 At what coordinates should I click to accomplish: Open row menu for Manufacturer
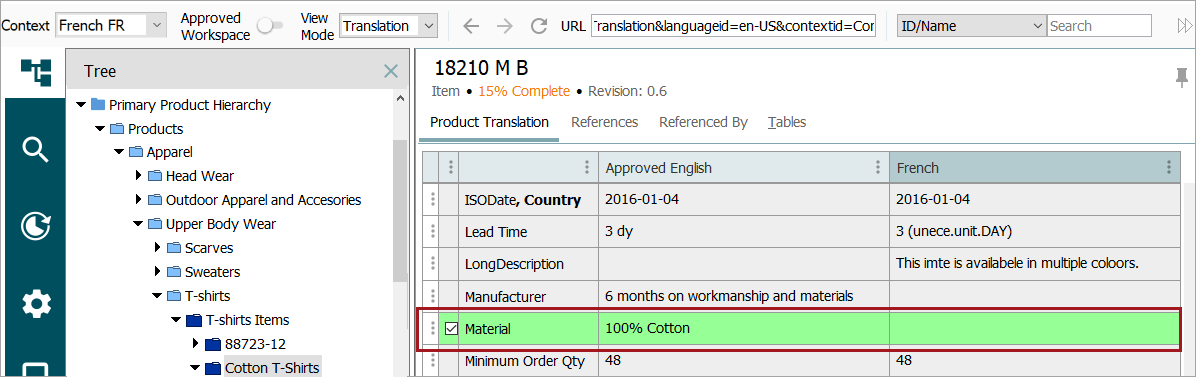tap(432, 295)
